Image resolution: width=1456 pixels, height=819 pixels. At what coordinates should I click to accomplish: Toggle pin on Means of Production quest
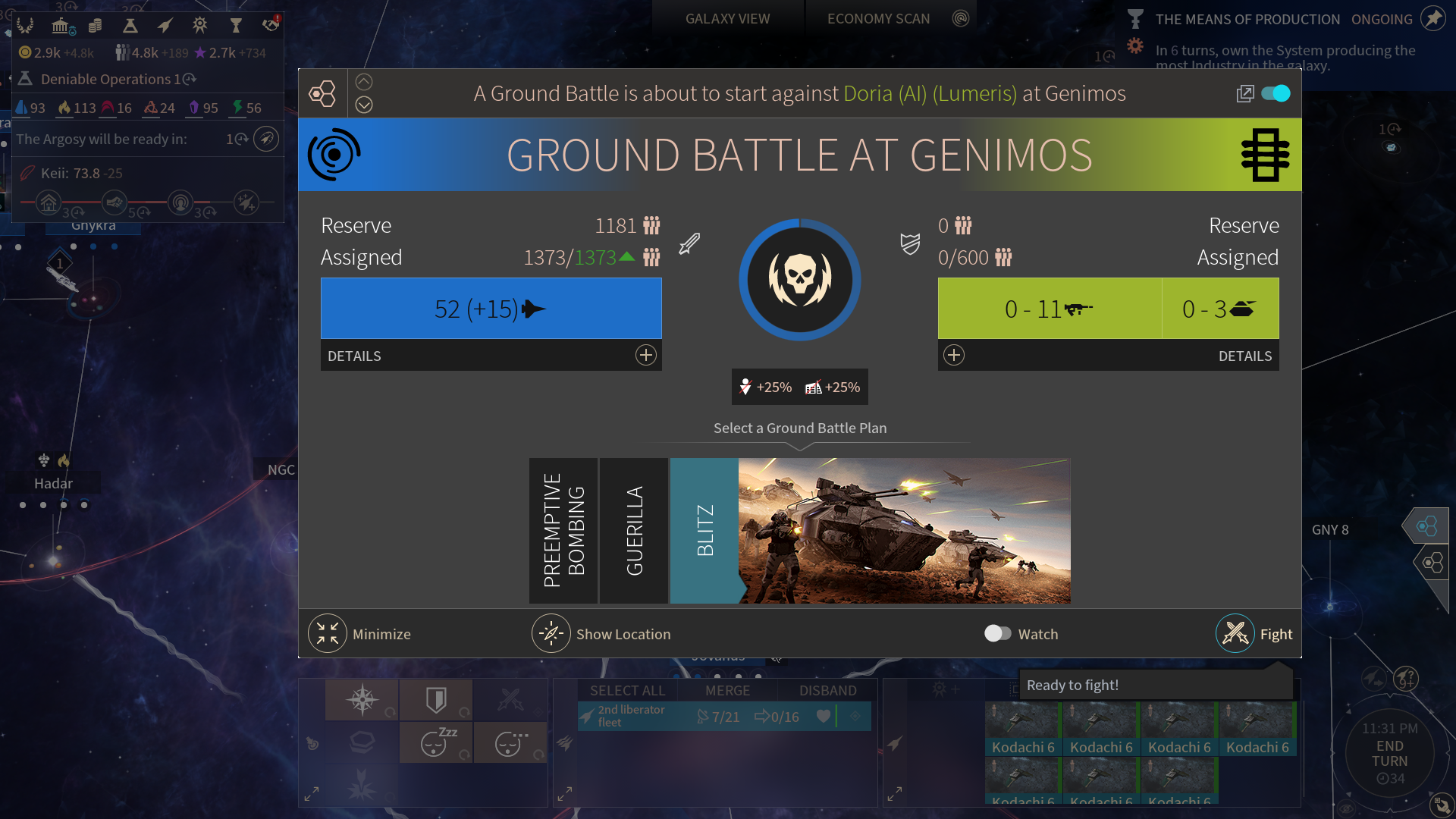pyautogui.click(x=1432, y=19)
